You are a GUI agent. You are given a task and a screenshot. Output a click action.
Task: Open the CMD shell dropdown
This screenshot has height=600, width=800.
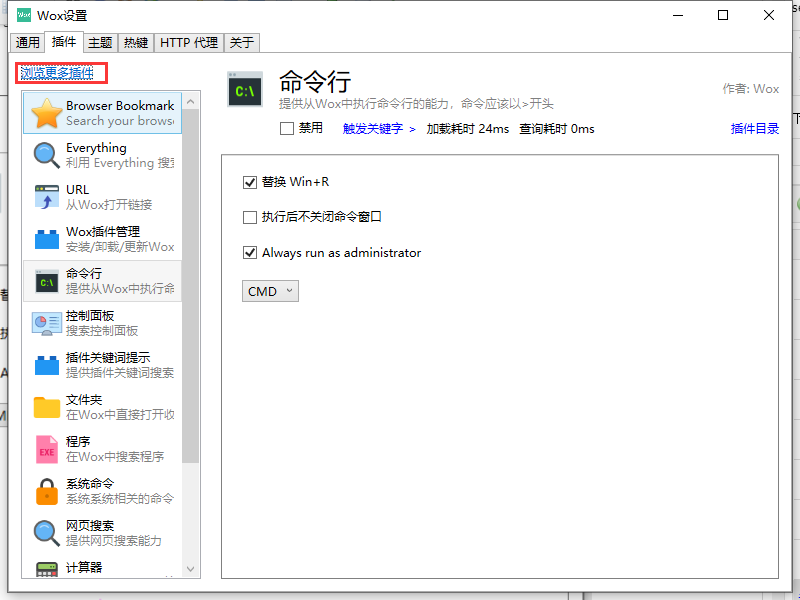point(269,291)
